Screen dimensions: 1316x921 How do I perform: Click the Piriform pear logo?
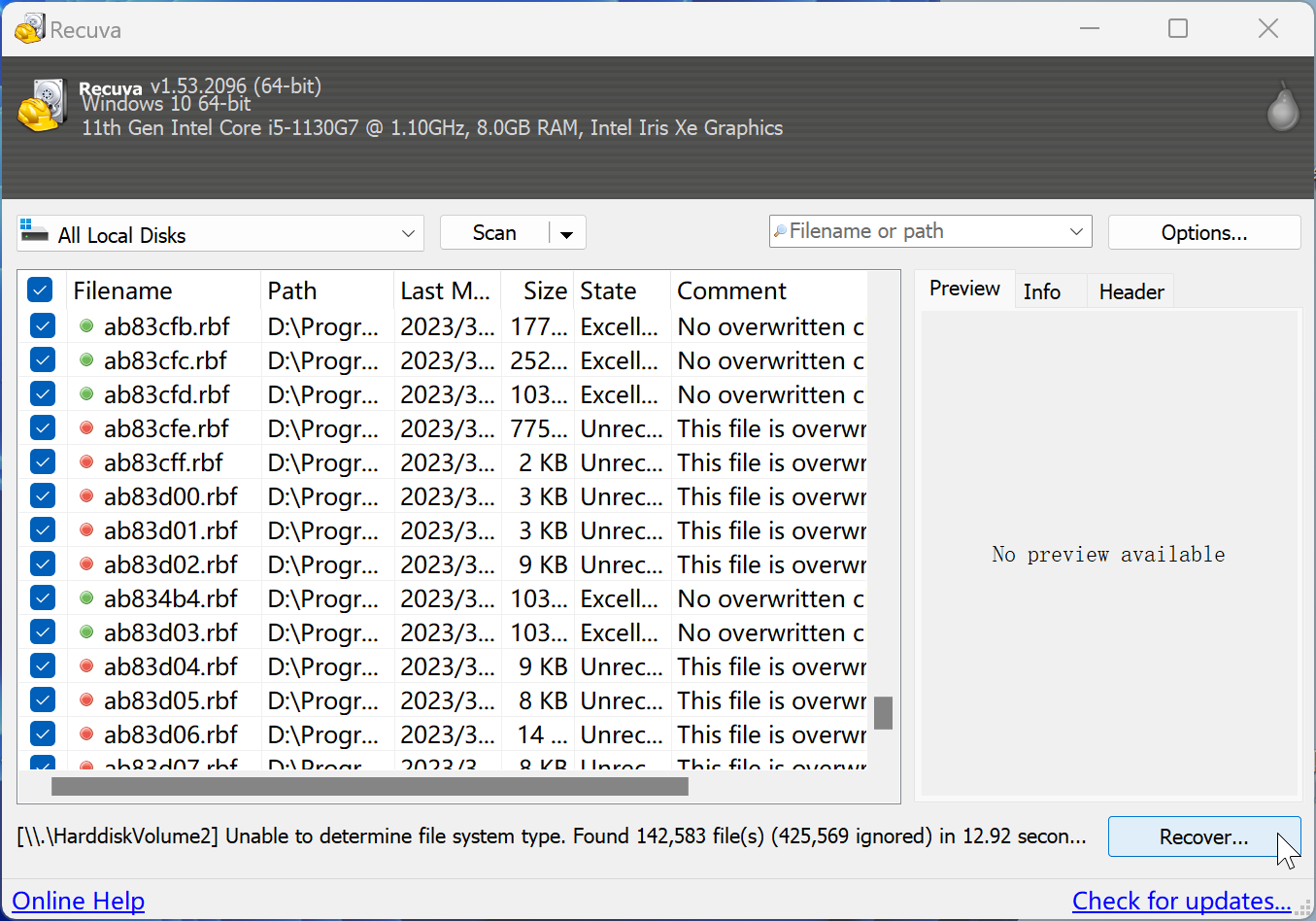1283,107
